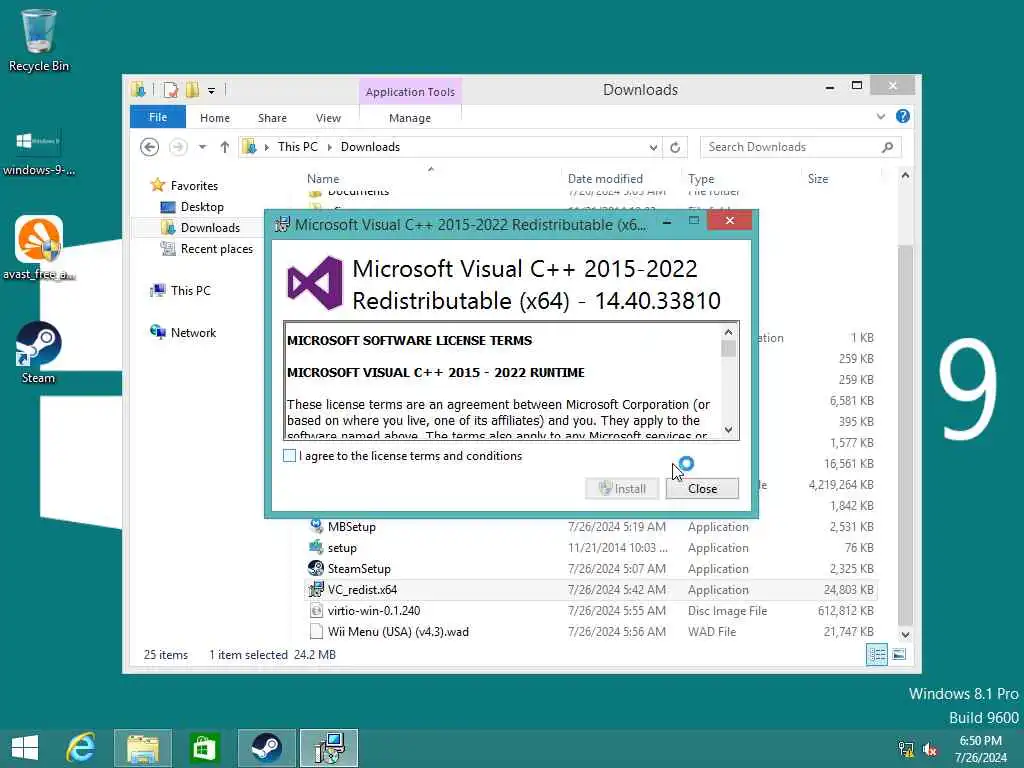Open the Windows Start button
Image resolution: width=1024 pixels, height=768 pixels.
[x=25, y=748]
